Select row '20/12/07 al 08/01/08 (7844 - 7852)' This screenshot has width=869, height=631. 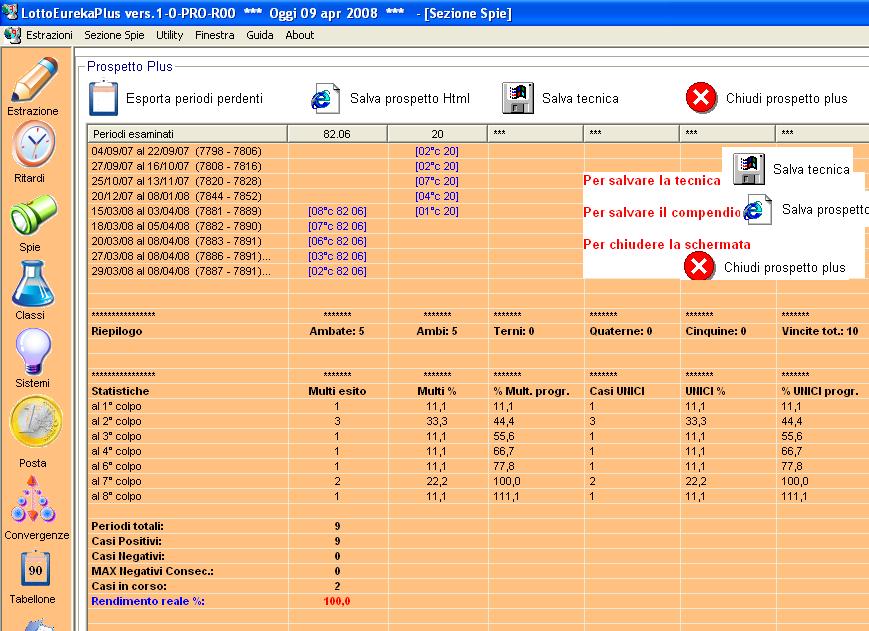[x=176, y=196]
